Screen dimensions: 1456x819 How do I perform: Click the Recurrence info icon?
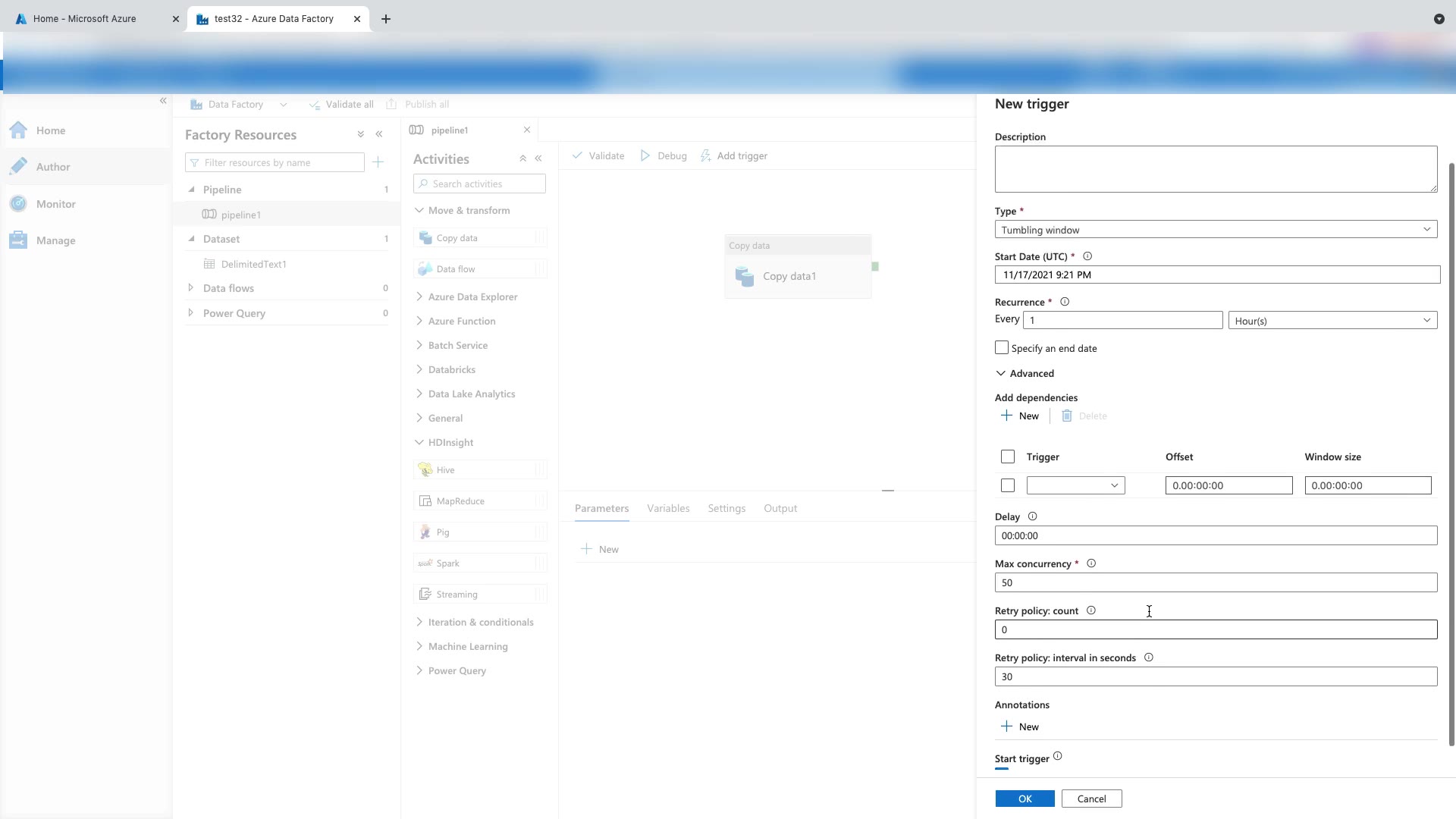(1065, 302)
